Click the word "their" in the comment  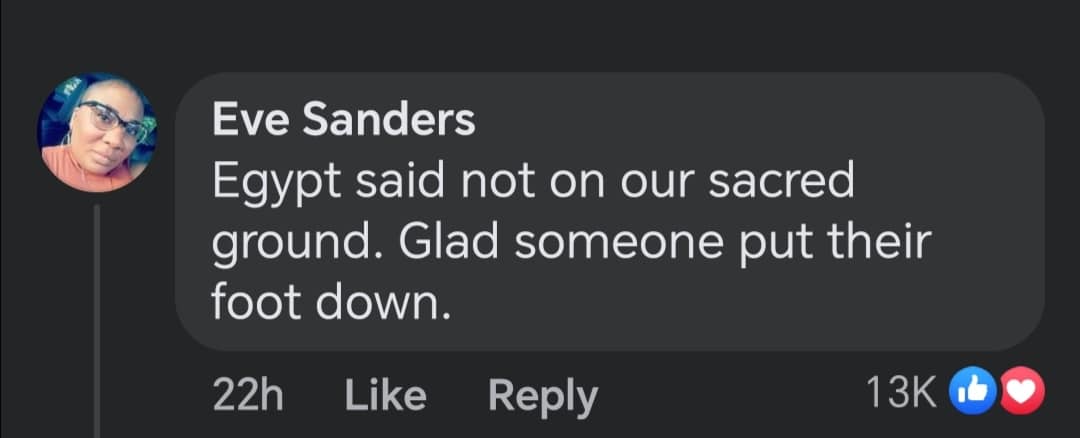[877, 242]
